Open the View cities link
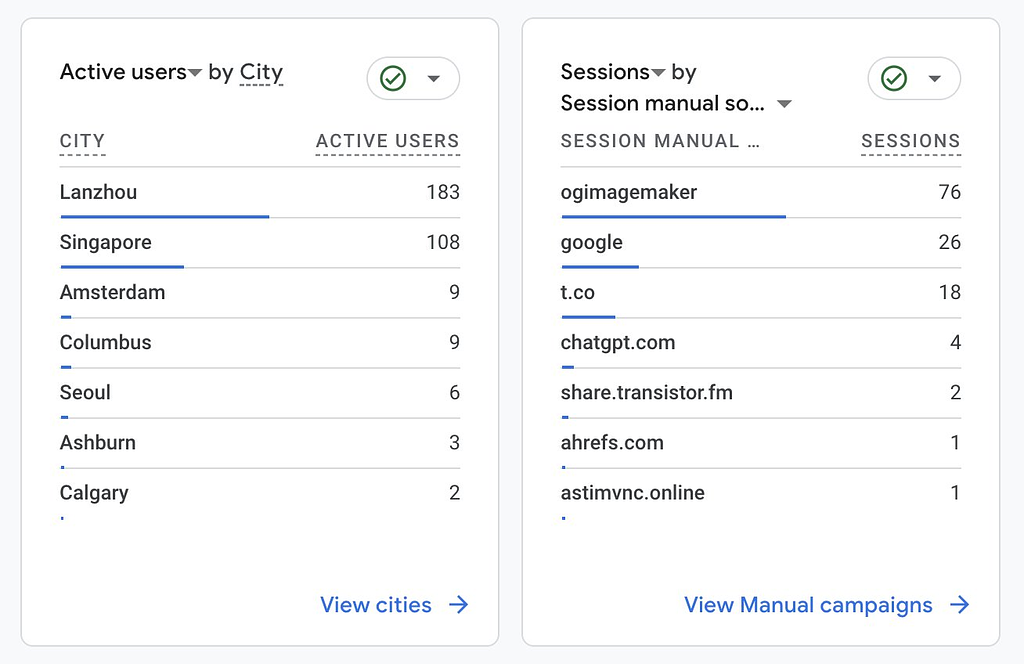Viewport: 1024px width, 664px height. [x=376, y=605]
